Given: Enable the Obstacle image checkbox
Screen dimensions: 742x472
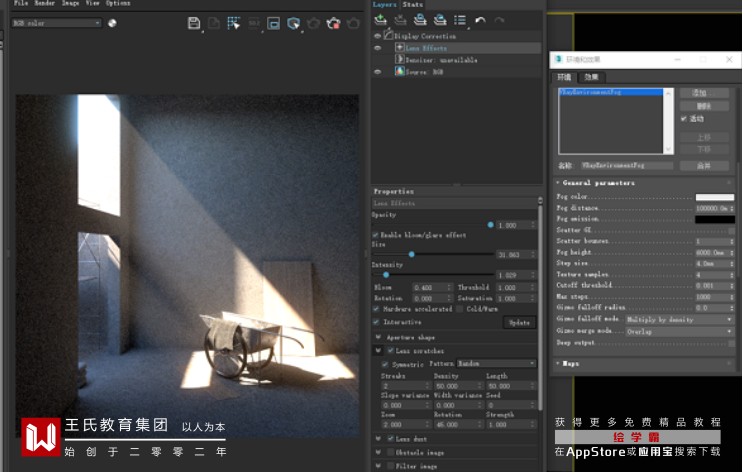Looking at the screenshot, I should pos(391,453).
